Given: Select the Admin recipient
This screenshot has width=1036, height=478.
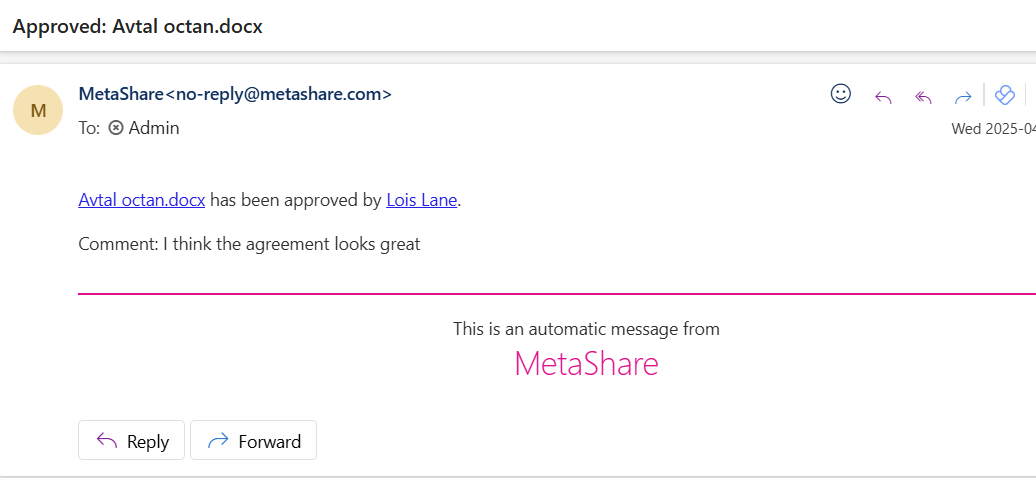Looking at the screenshot, I should pyautogui.click(x=154, y=128).
